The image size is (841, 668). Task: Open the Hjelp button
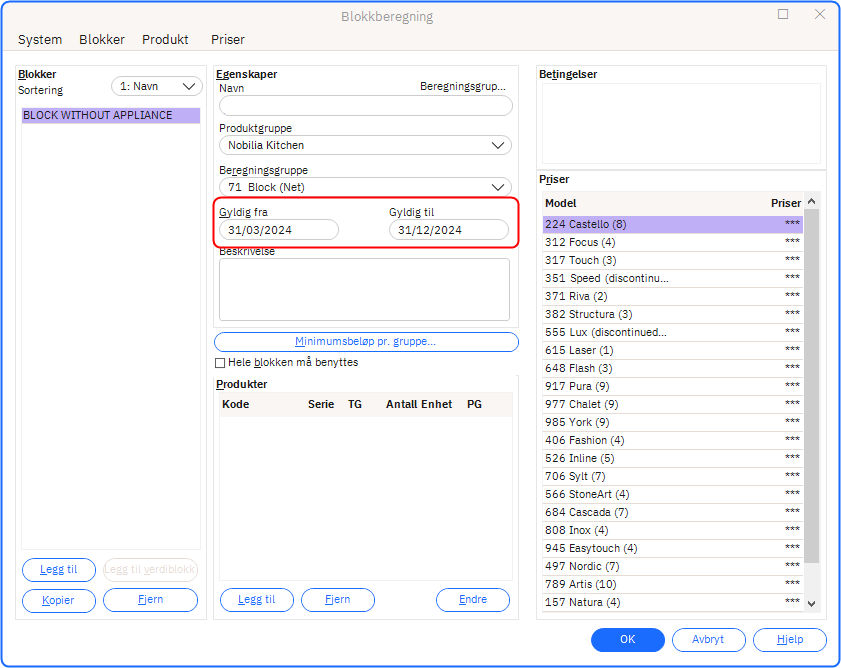point(789,640)
